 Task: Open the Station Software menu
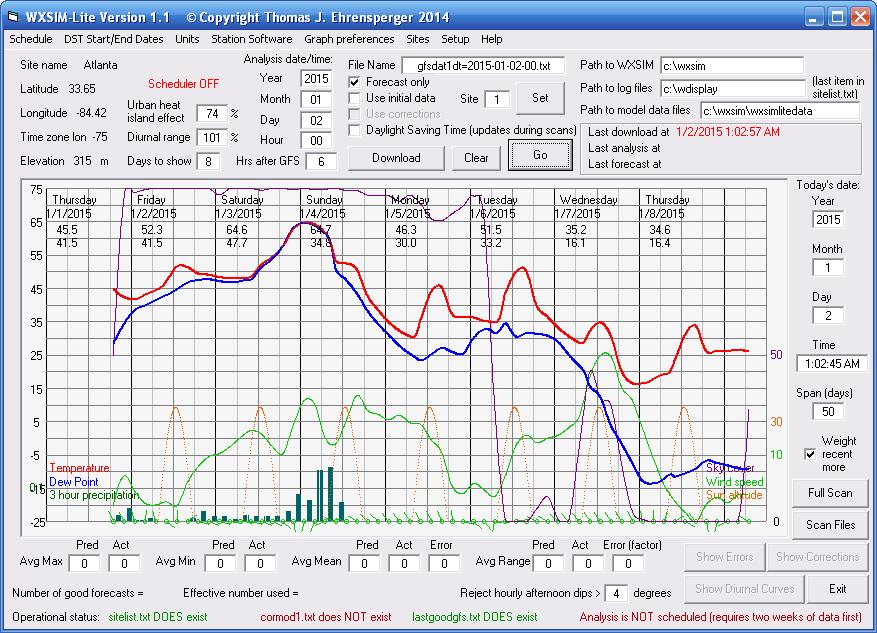pos(251,39)
